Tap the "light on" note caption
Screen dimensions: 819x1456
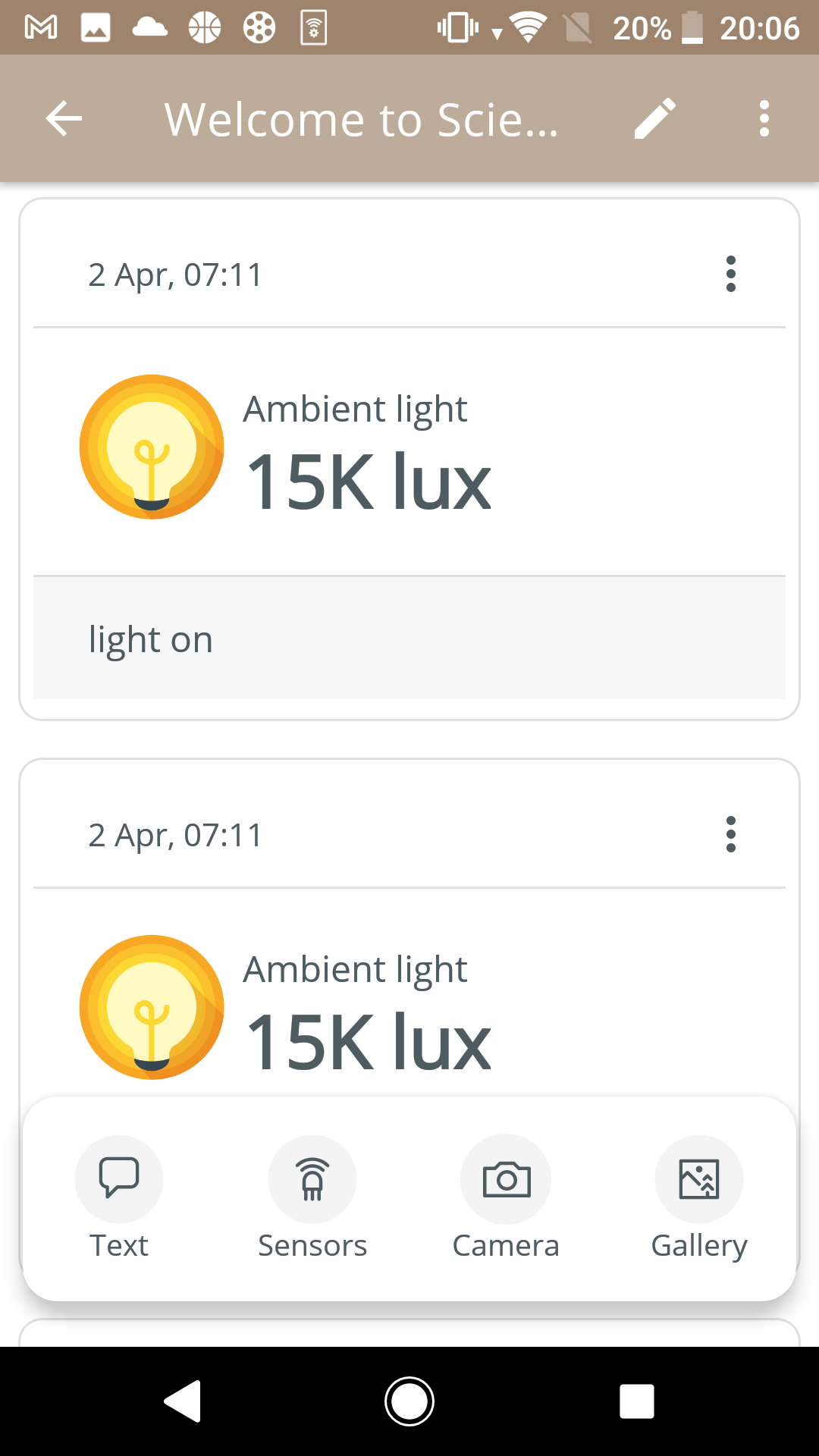[x=151, y=639]
